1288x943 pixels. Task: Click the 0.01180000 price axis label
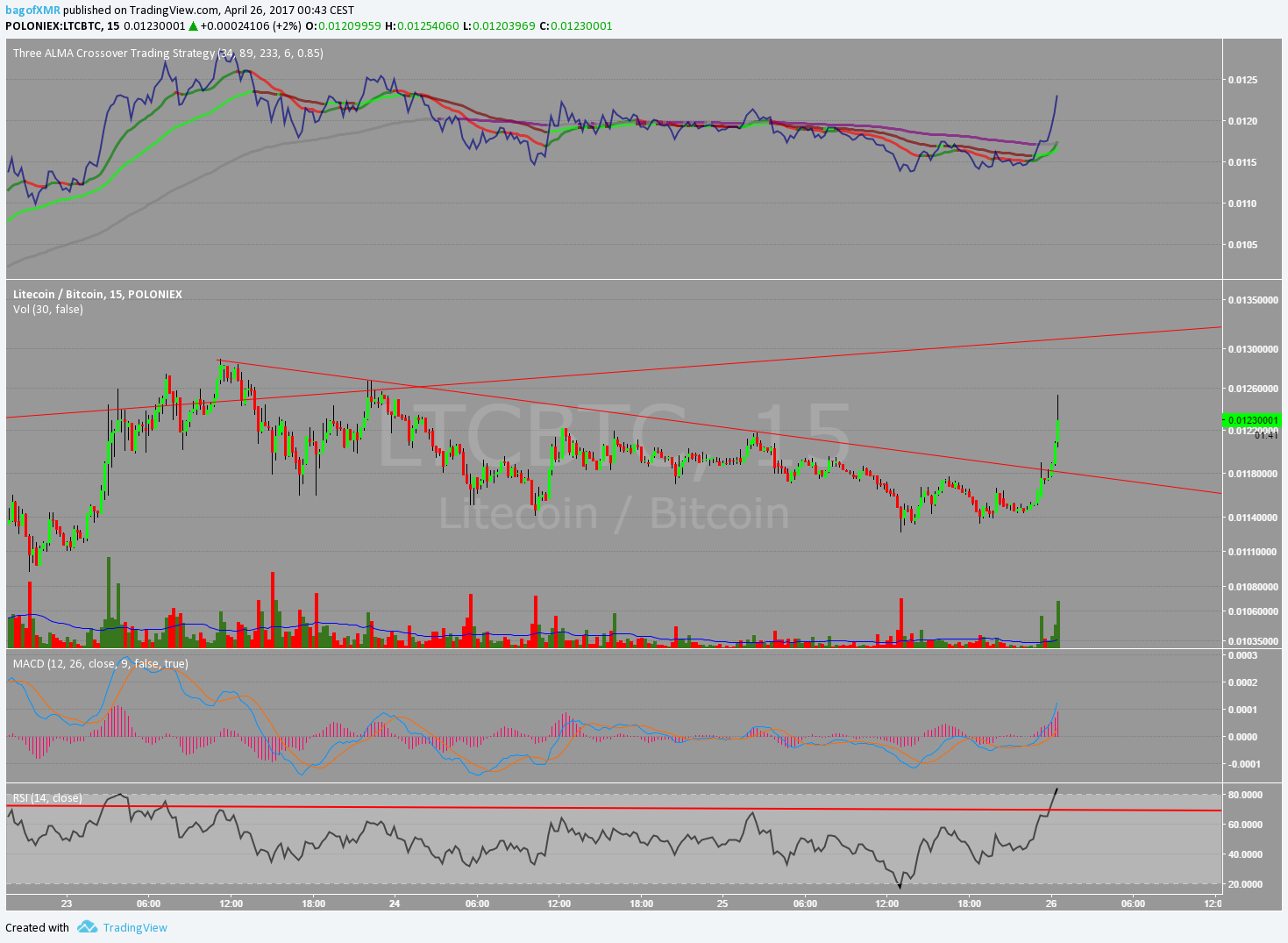1253,474
